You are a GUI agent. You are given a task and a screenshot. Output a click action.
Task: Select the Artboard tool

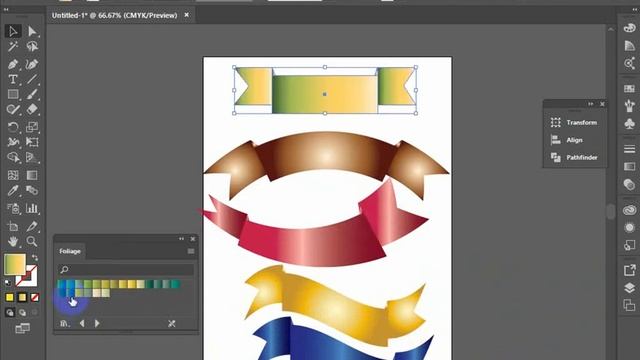pyautogui.click(x=13, y=226)
